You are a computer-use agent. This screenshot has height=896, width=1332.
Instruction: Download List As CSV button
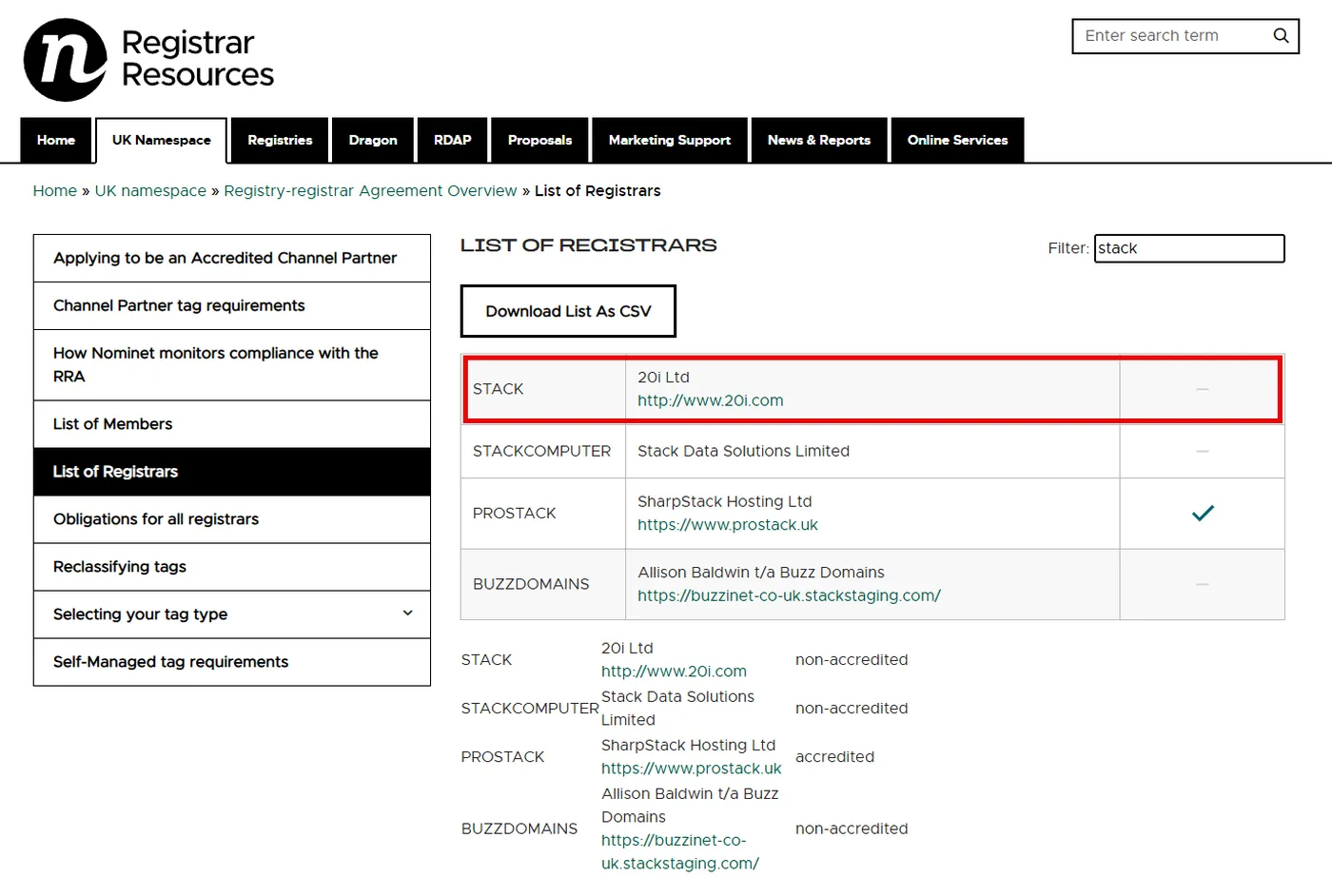[x=568, y=311]
